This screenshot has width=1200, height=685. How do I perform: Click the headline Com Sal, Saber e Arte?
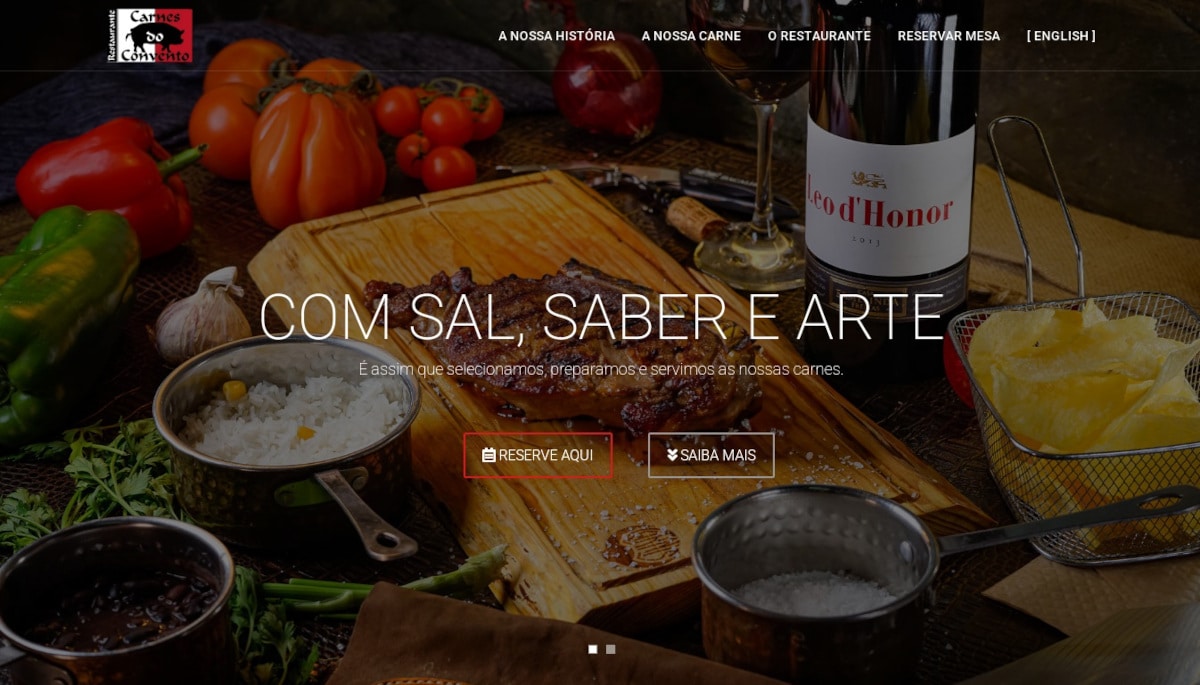click(600, 317)
